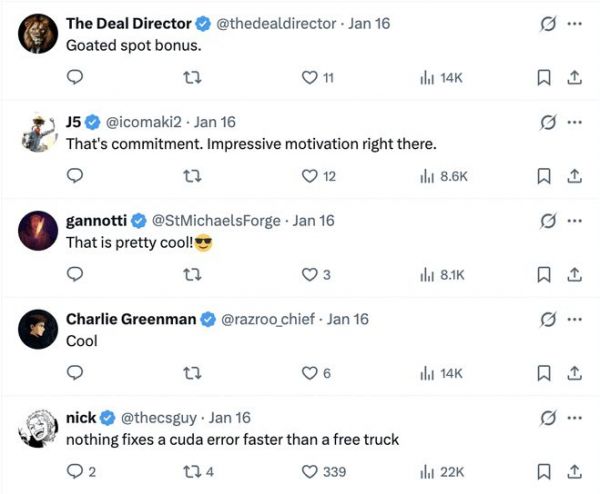Share Charlie Greenman's tweet

pos(575,373)
